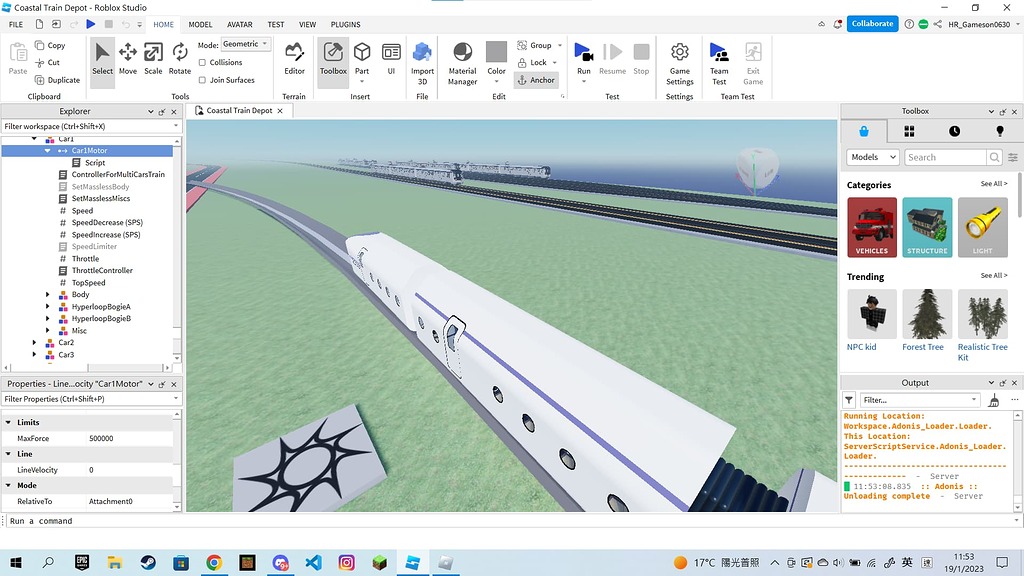The image size is (1024, 576).
Task: Click Duplicate in Clipboard group
Action: pyautogui.click(x=57, y=80)
